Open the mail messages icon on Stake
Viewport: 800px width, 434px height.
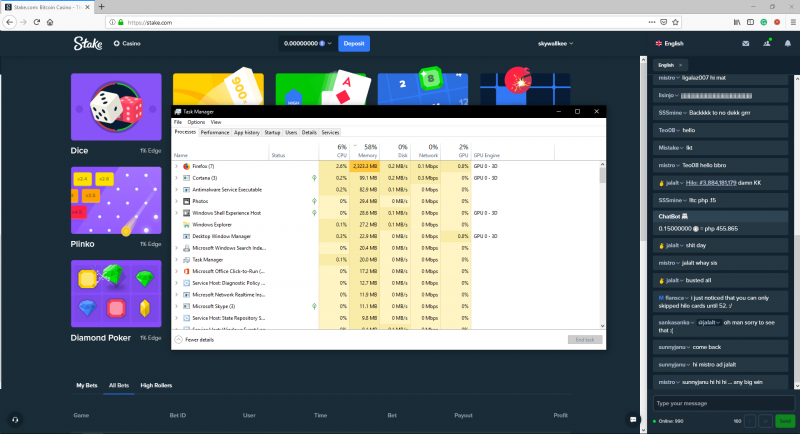(x=745, y=43)
